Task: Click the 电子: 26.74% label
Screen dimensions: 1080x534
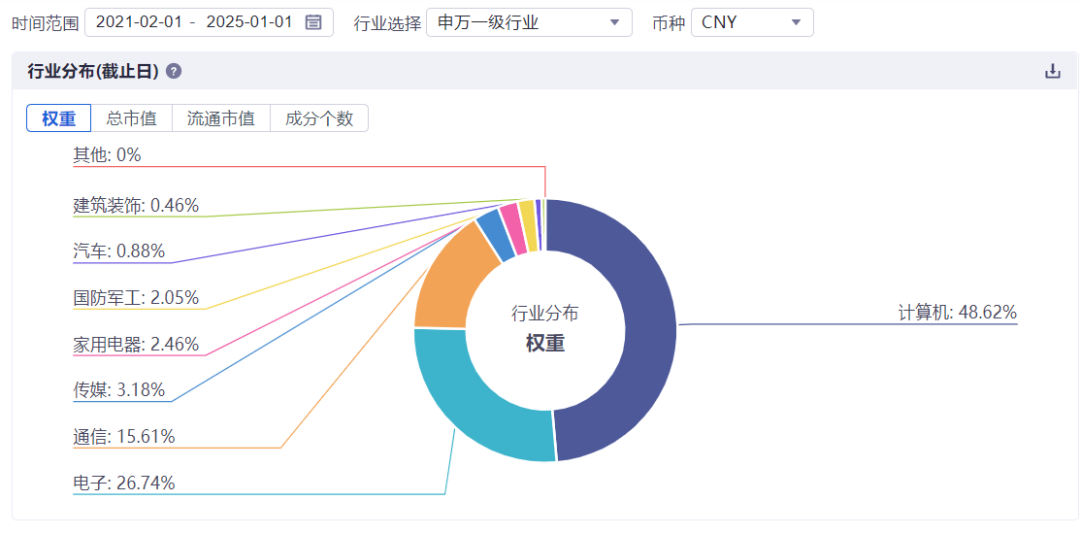Action: 124,482
